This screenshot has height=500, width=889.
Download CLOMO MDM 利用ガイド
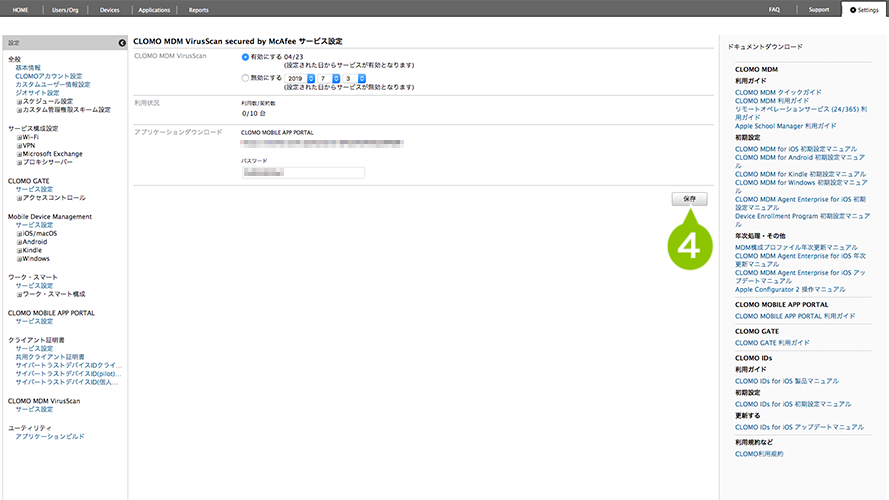pos(772,100)
